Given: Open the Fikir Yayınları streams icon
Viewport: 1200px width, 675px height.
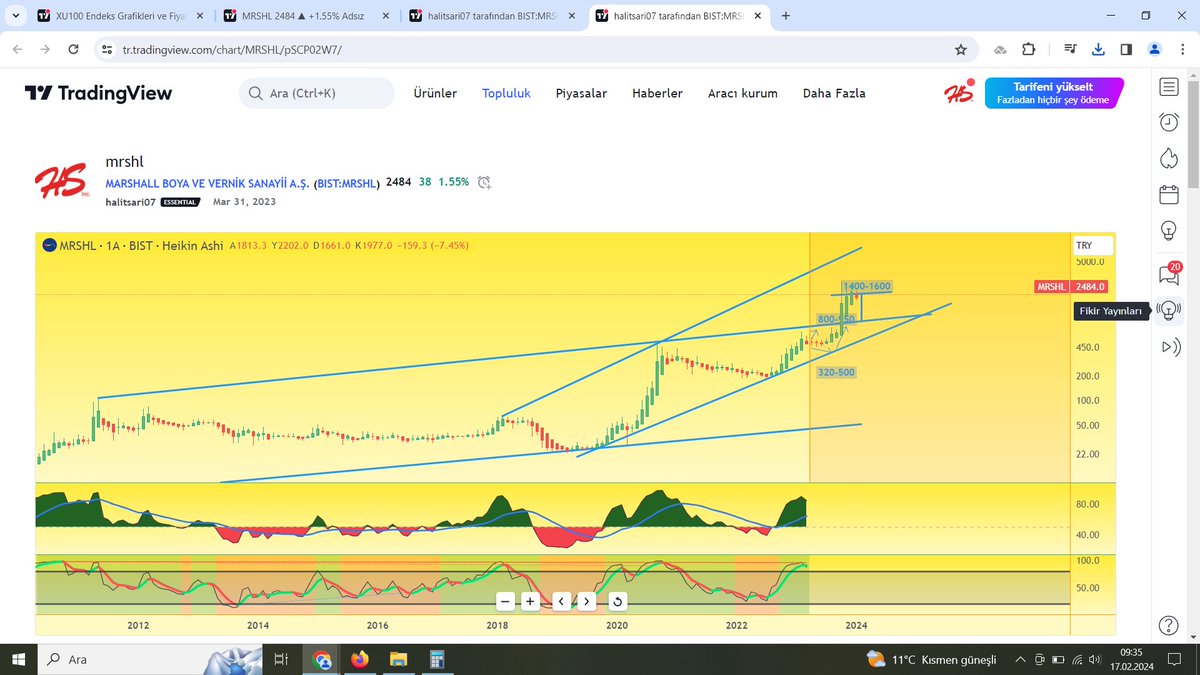Looking at the screenshot, I should tap(1168, 311).
